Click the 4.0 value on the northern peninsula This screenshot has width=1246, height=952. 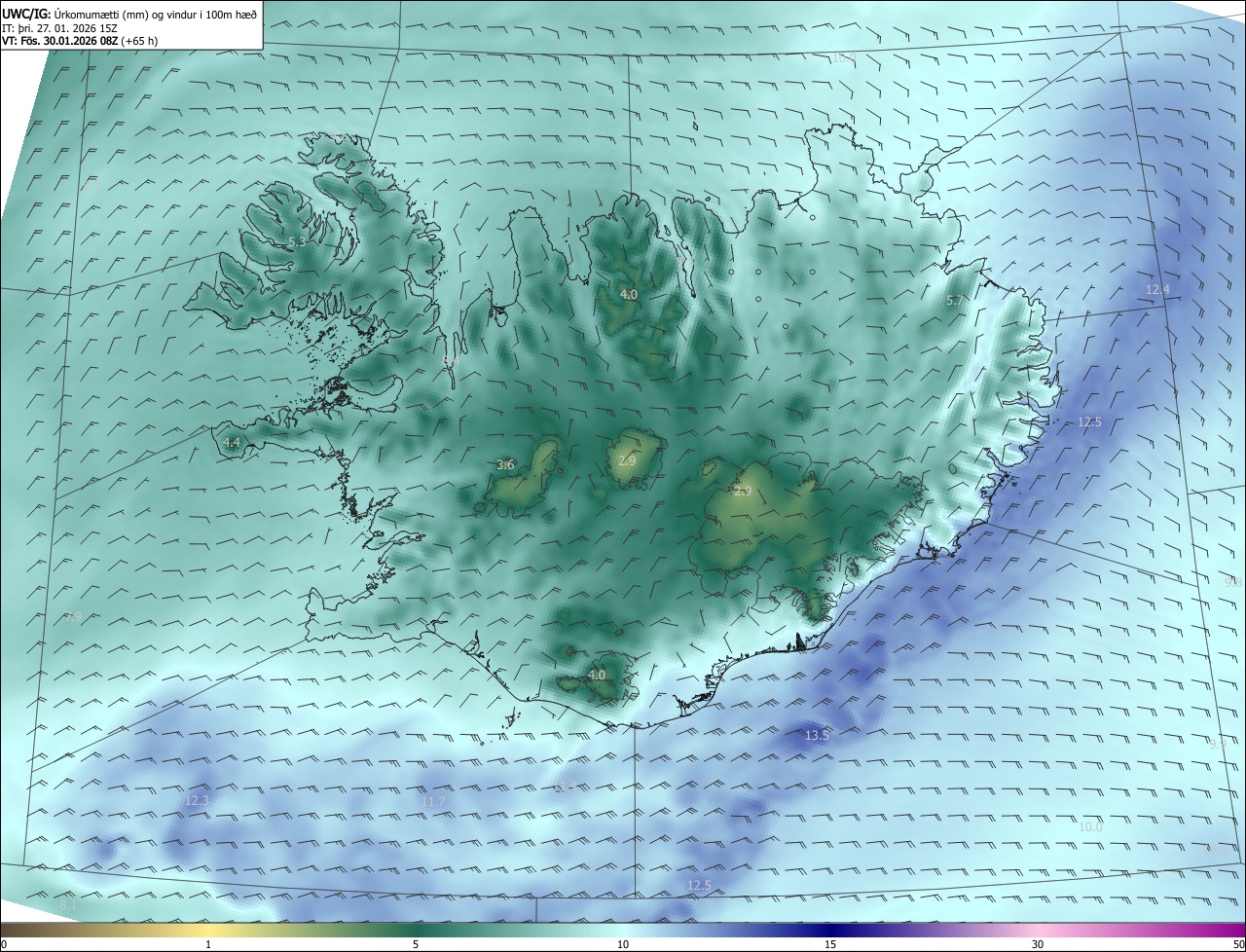629,293
